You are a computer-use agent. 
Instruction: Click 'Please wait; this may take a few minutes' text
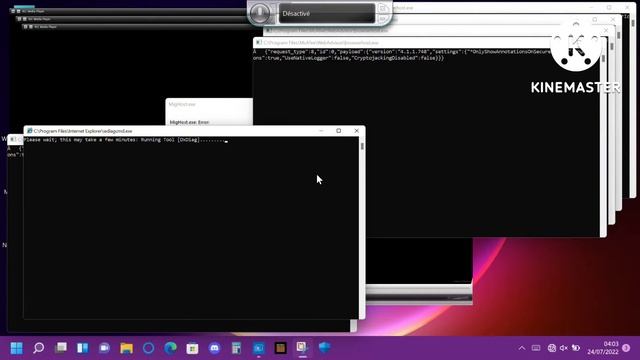tap(79, 140)
